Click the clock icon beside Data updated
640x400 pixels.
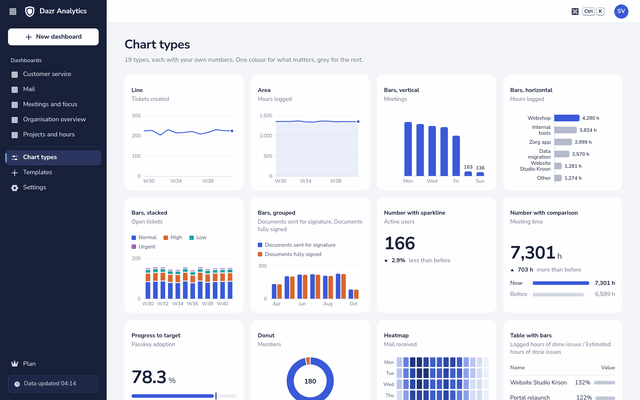click(17, 384)
